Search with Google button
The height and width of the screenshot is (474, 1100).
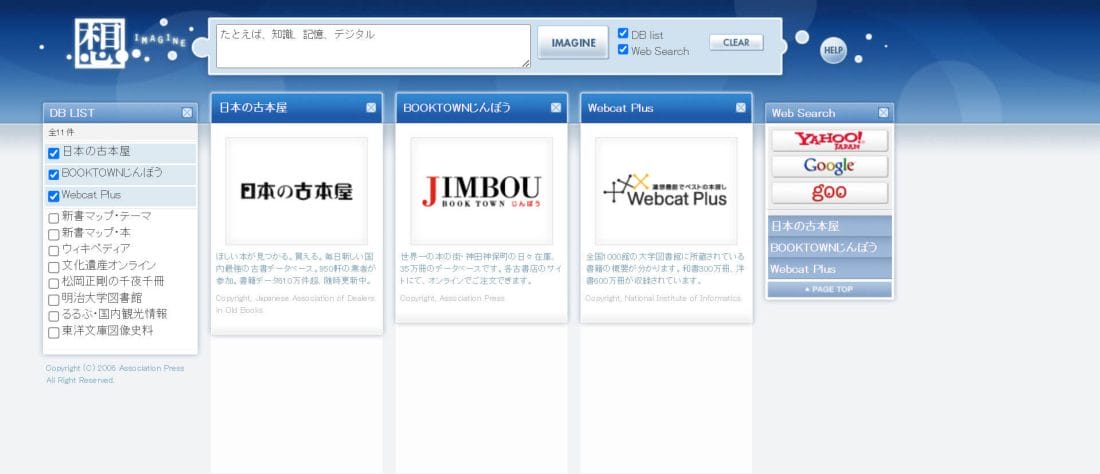829,166
